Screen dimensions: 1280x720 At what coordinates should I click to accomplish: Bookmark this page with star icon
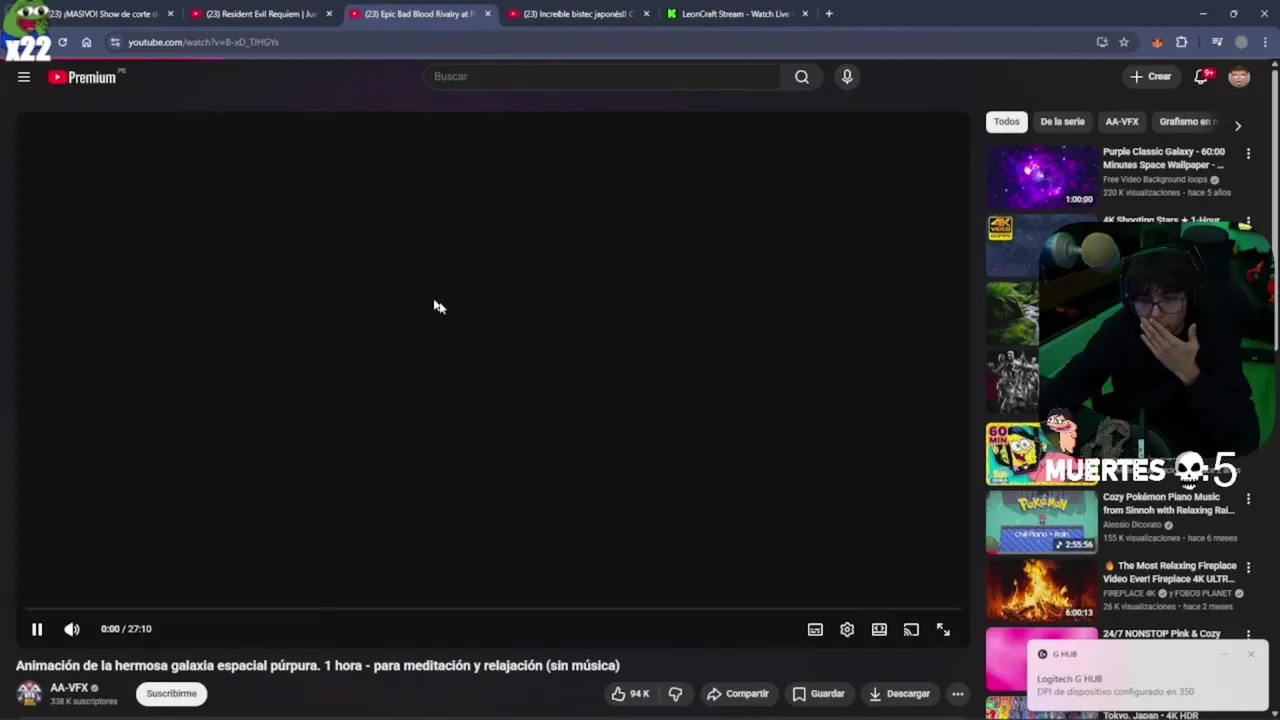1124,42
